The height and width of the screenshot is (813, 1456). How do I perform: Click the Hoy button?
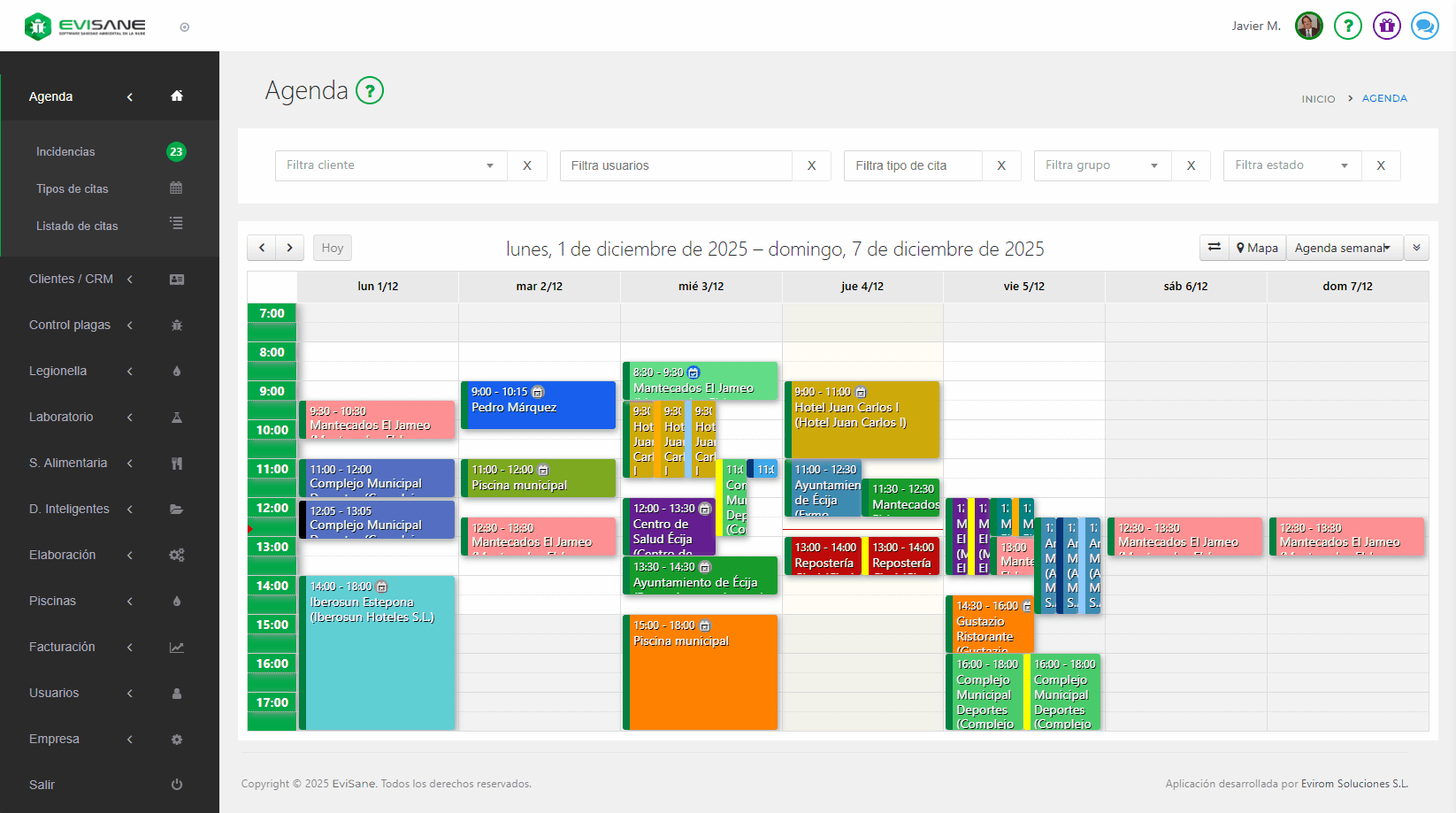tap(332, 248)
